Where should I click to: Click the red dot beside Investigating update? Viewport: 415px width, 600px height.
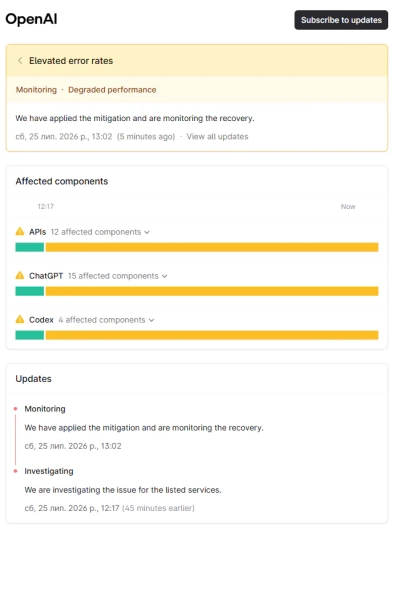click(x=15, y=471)
